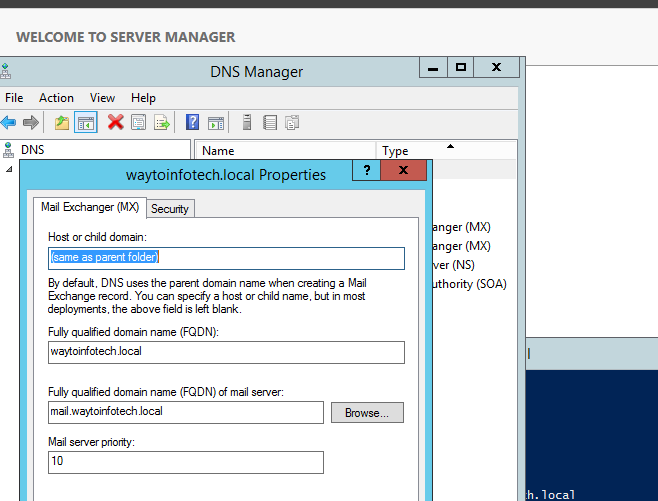This screenshot has height=501, width=658.
Task: Click the Mail server priority field
Action: (186, 462)
